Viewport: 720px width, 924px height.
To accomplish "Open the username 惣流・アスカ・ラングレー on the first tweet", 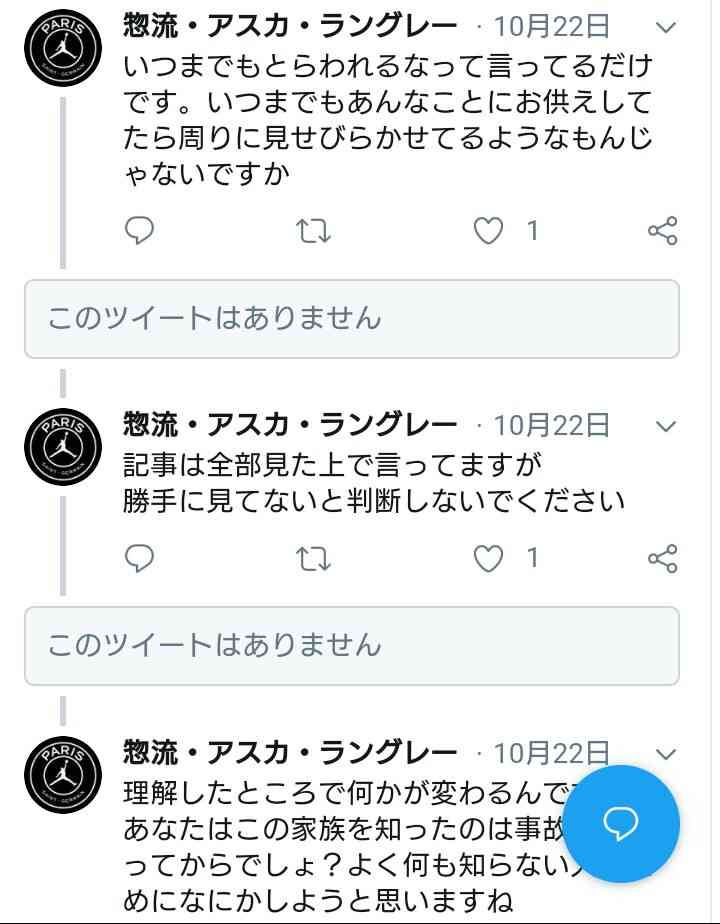I will coord(290,27).
